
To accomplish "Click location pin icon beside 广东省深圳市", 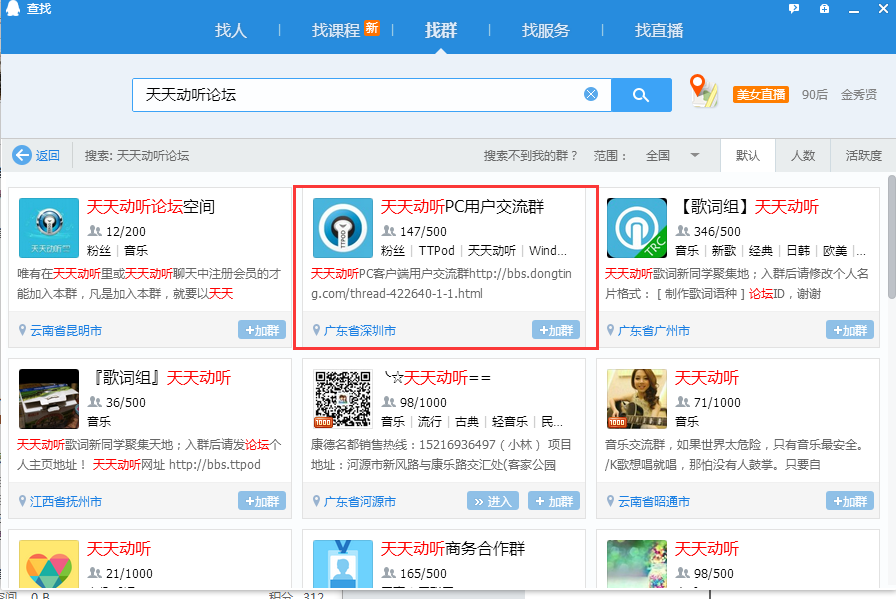I will point(316,330).
